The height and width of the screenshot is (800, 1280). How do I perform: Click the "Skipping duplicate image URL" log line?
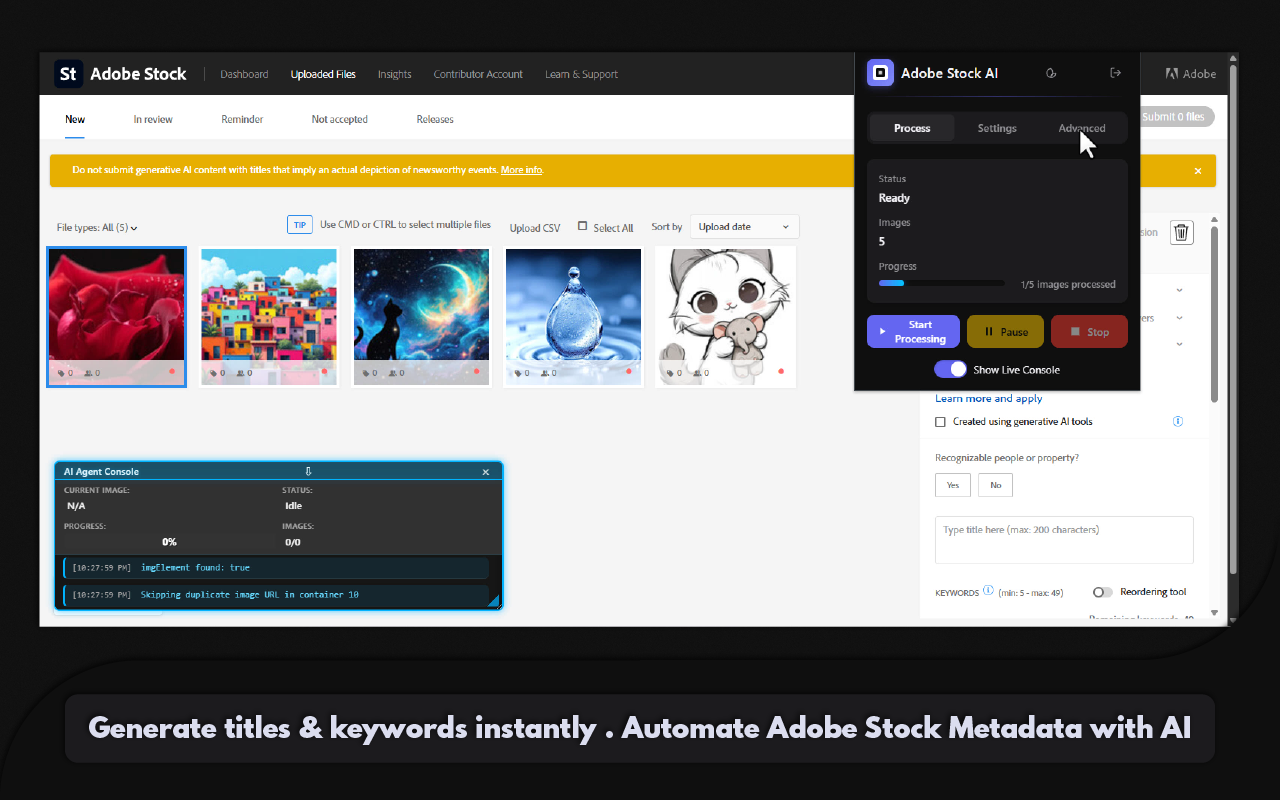275,595
